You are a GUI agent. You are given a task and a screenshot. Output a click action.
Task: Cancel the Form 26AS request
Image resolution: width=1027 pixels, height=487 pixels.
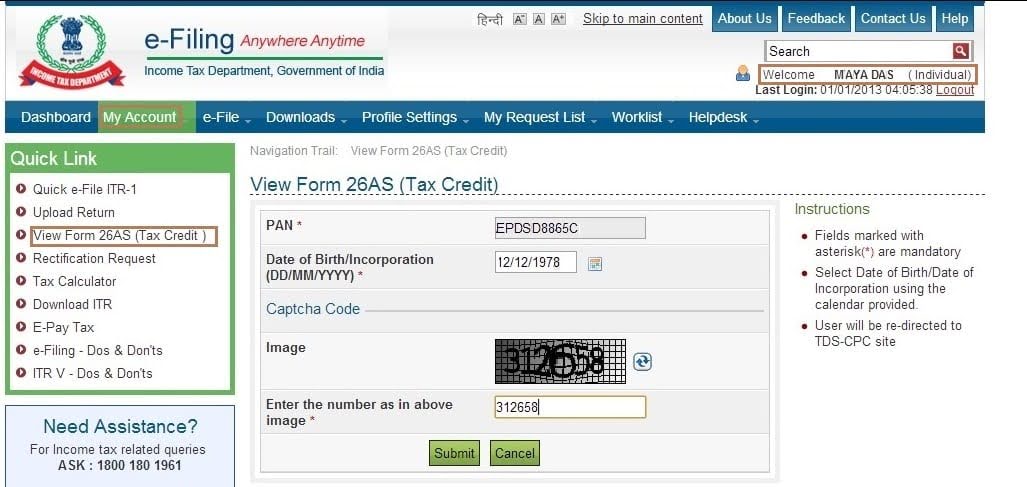pos(515,453)
